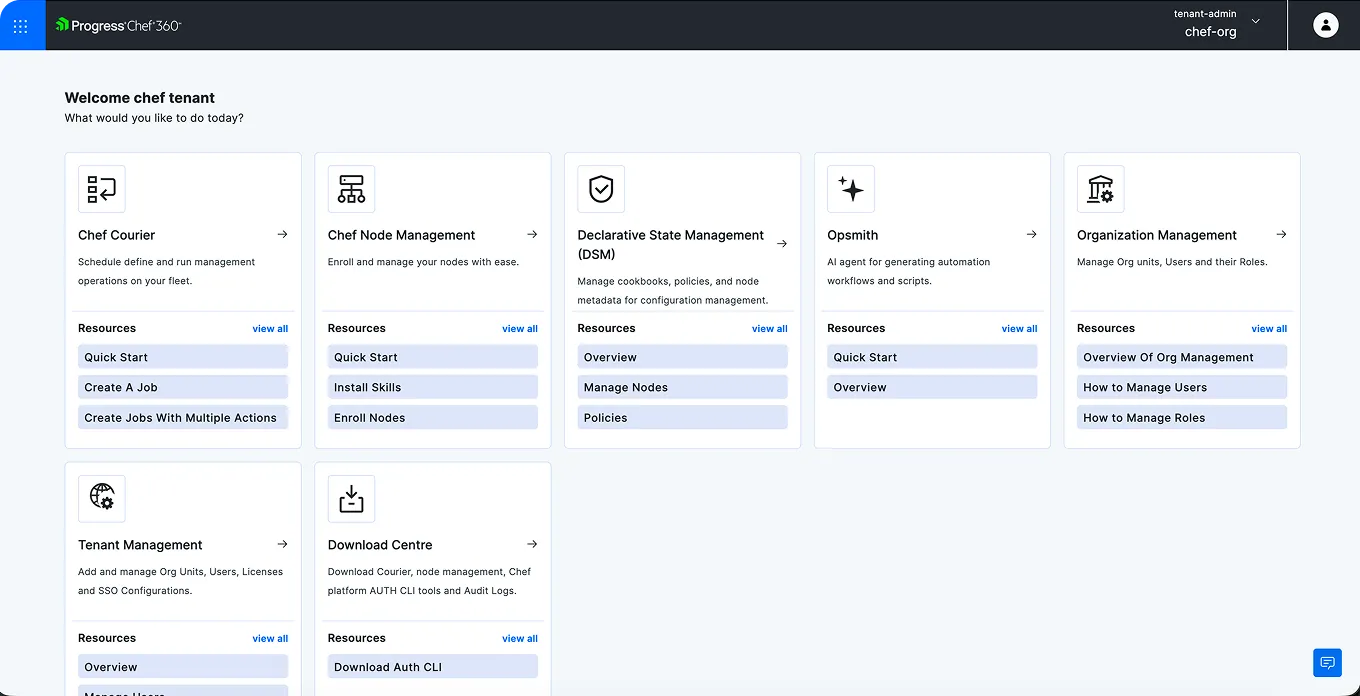Viewport: 1360px width, 696px height.
Task: Open the Manage Nodes resource
Action: [x=683, y=387]
